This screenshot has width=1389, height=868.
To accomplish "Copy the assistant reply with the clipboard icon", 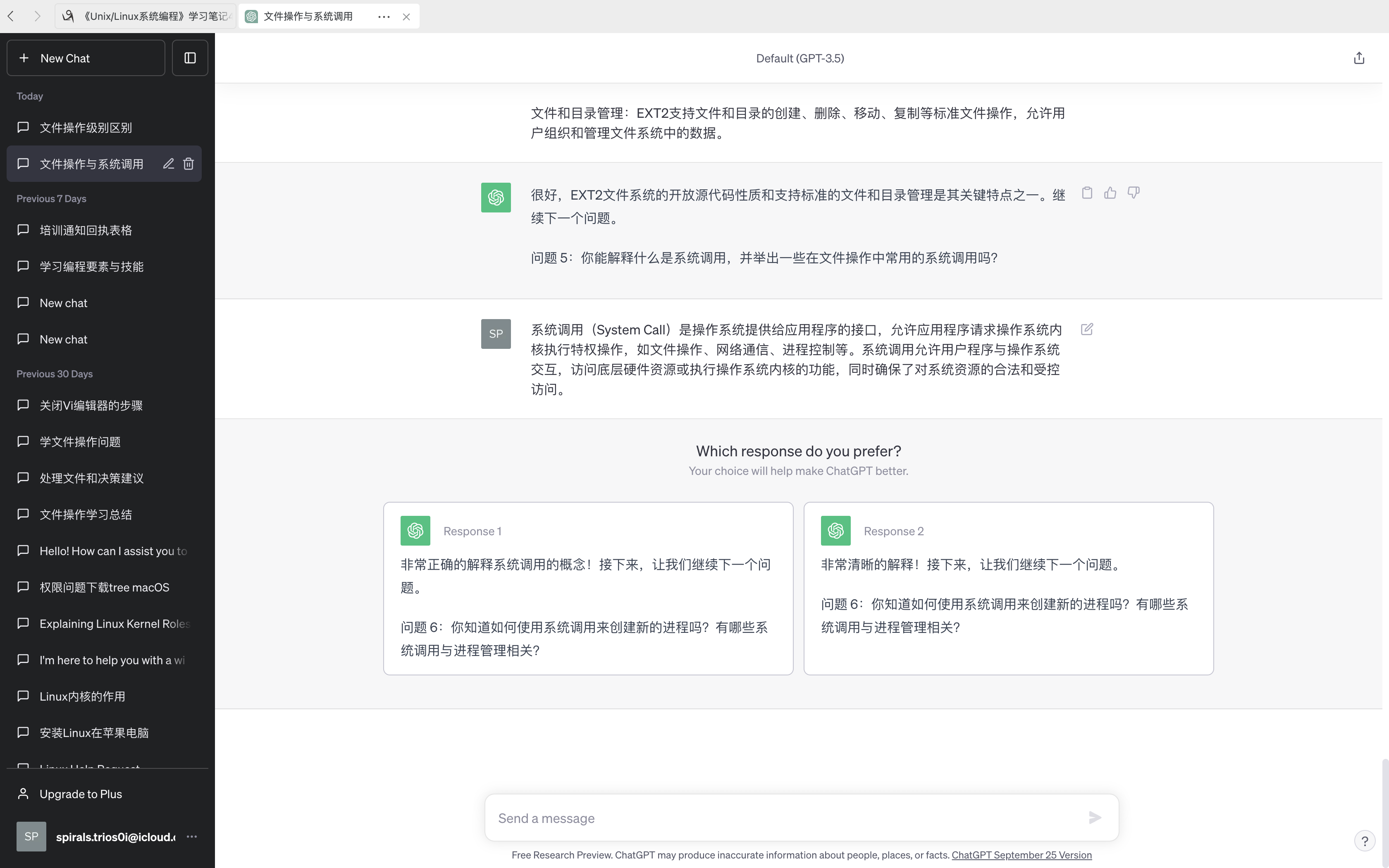I will [x=1086, y=193].
